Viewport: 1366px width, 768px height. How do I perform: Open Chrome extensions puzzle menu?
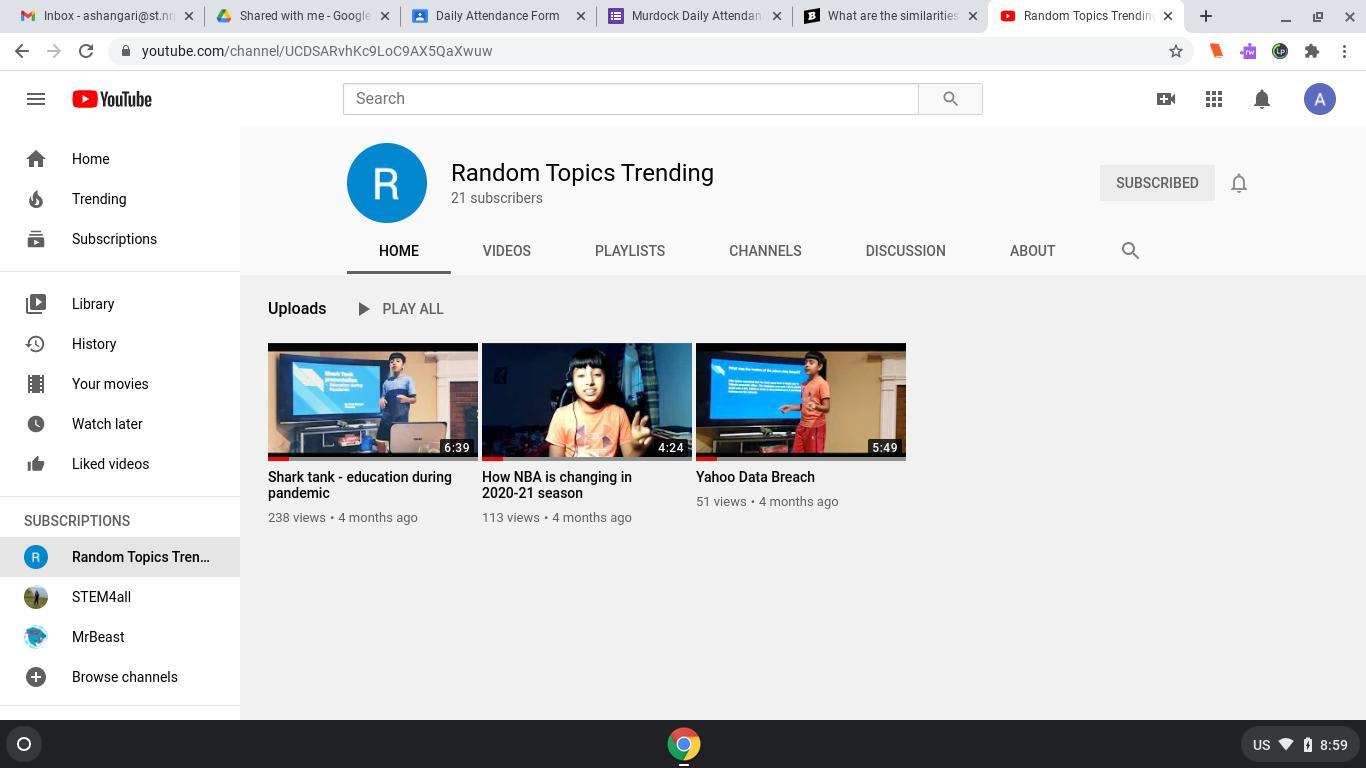pos(1311,51)
